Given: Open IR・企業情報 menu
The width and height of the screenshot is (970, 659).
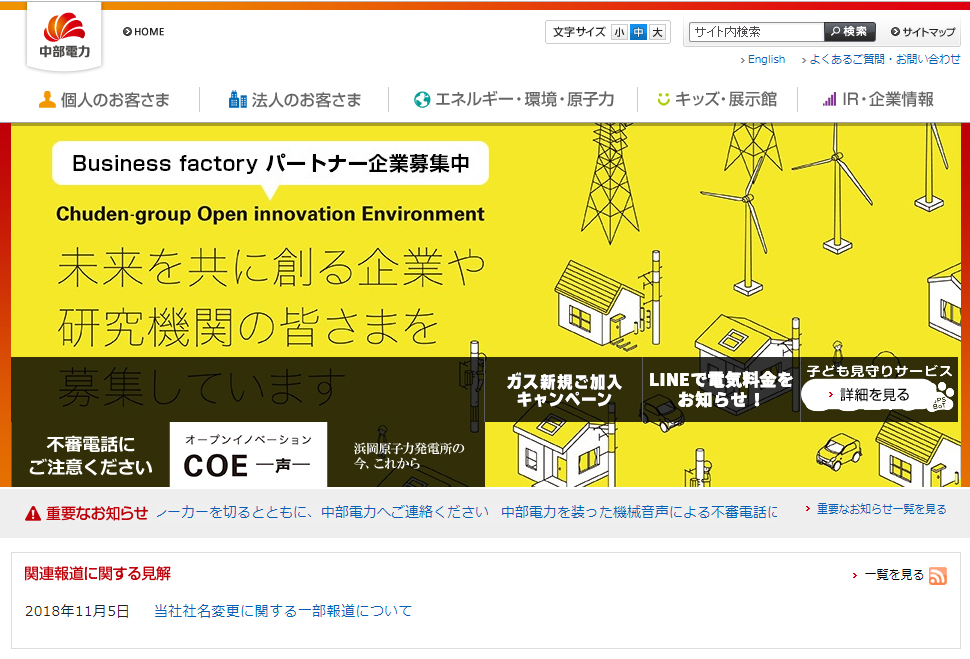Looking at the screenshot, I should (878, 100).
